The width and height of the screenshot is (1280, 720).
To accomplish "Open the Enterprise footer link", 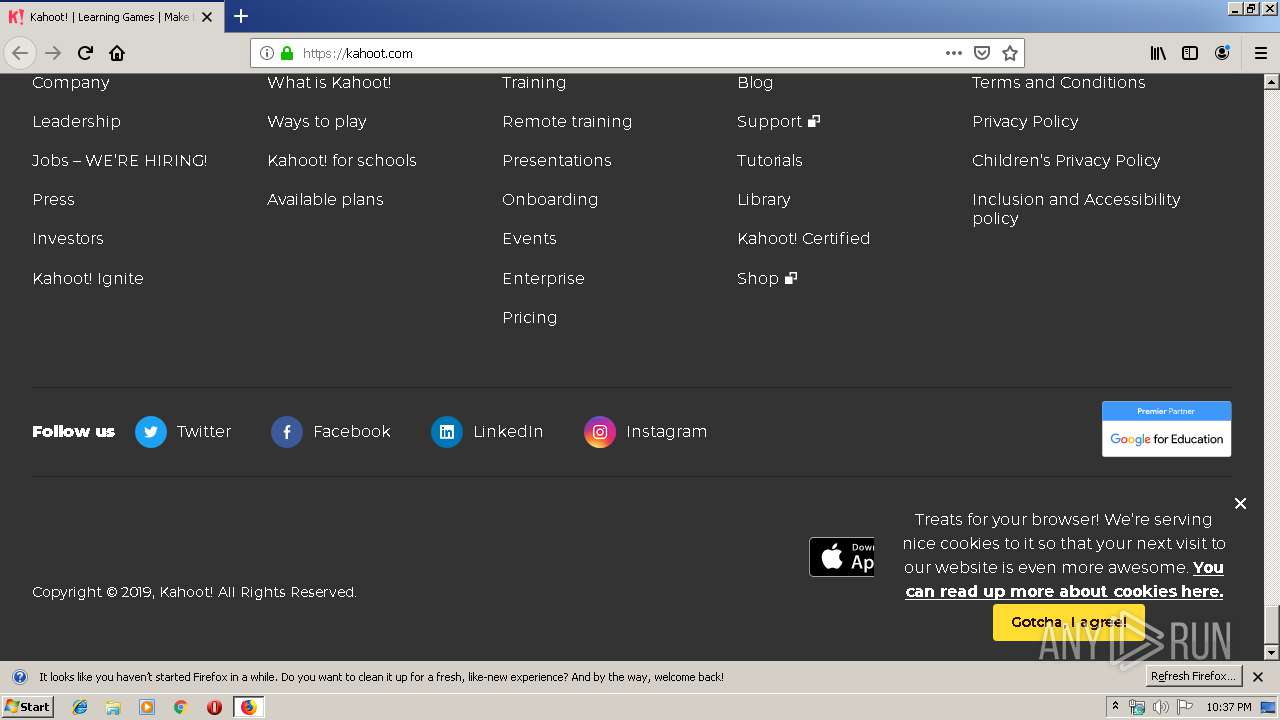I will click(543, 279).
